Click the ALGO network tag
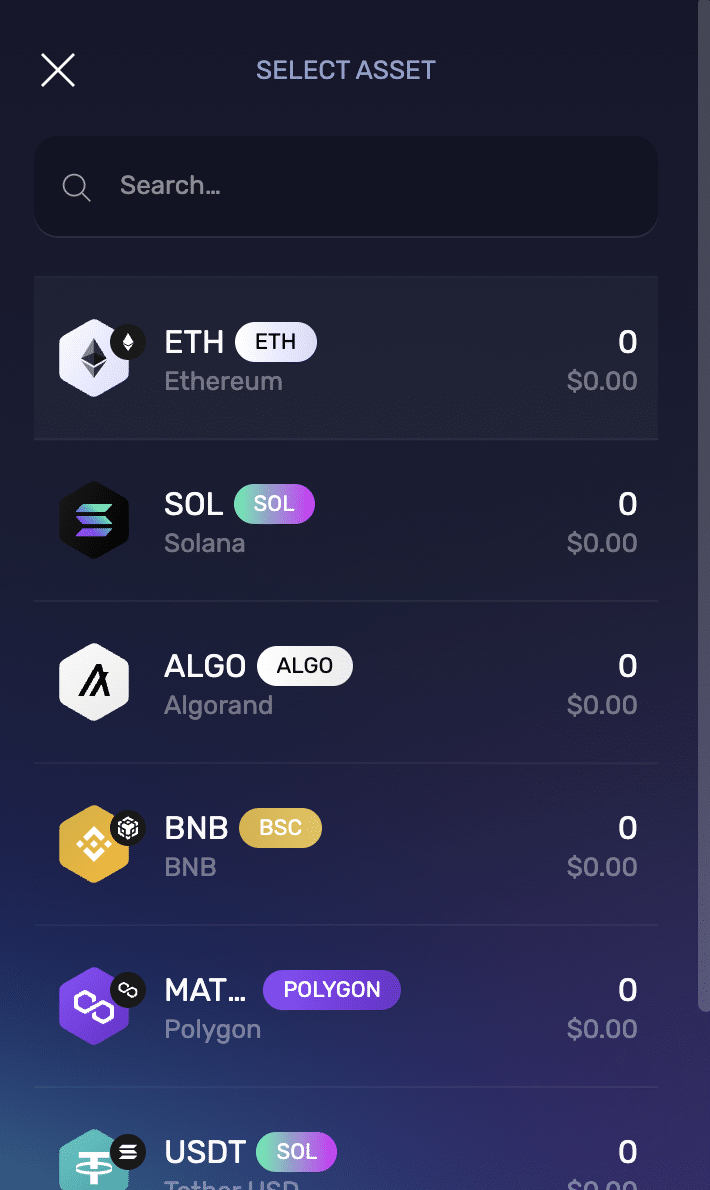This screenshot has width=710, height=1190. pos(305,666)
